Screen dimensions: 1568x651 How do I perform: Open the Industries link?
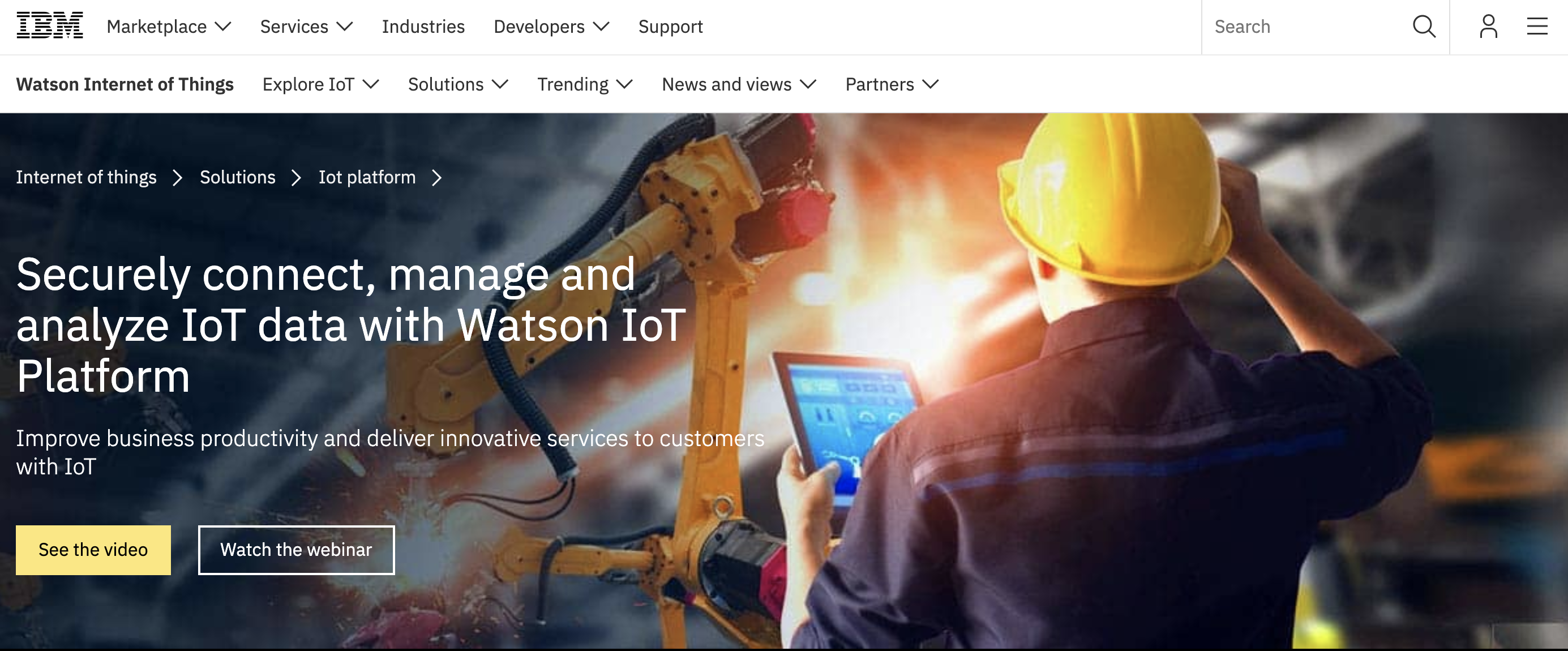pos(423,26)
